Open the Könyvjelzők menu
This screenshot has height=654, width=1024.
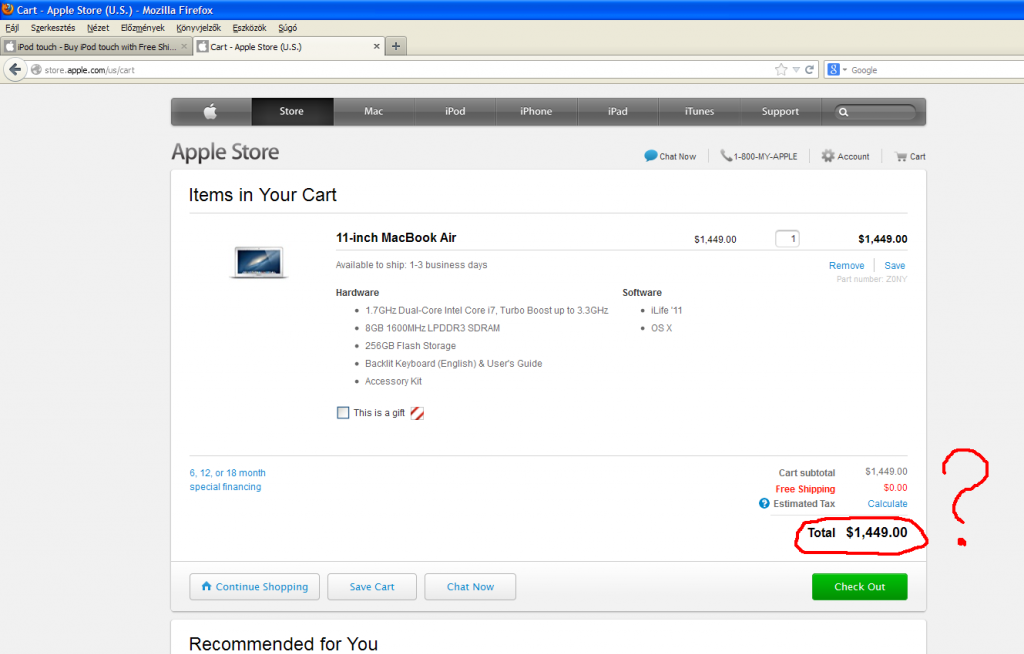click(x=199, y=28)
